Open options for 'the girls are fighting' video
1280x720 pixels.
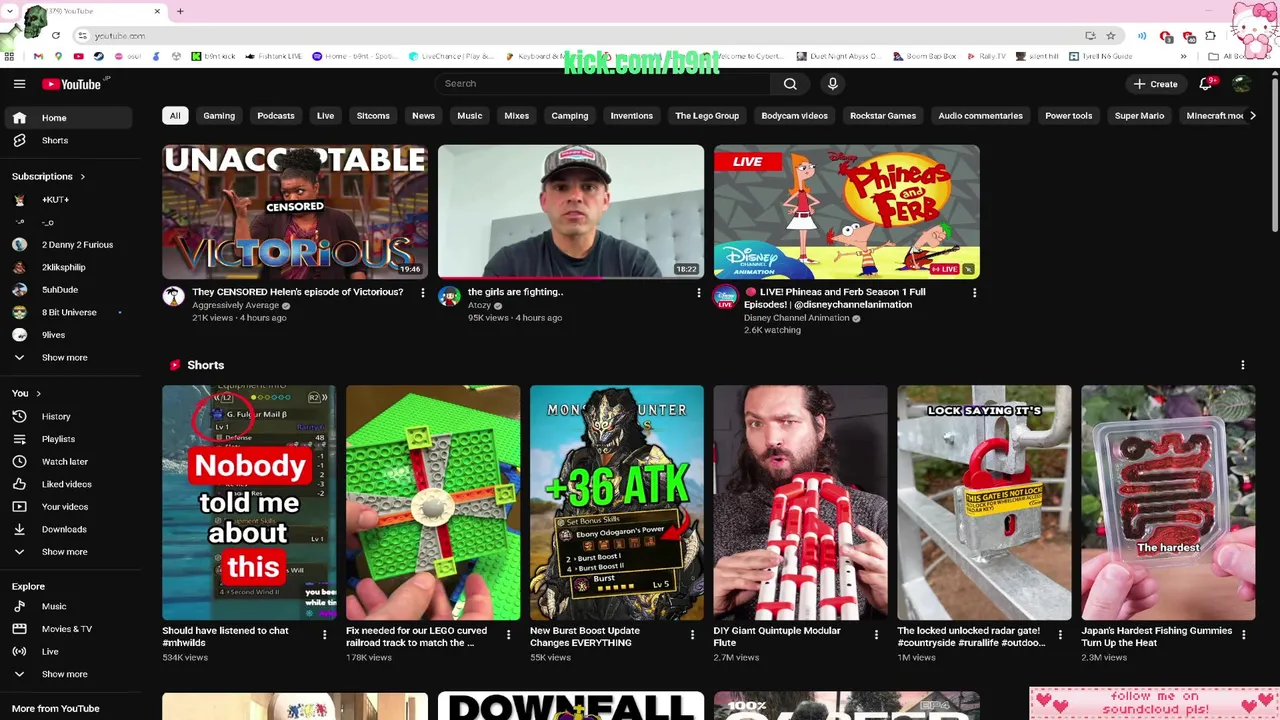click(x=698, y=293)
